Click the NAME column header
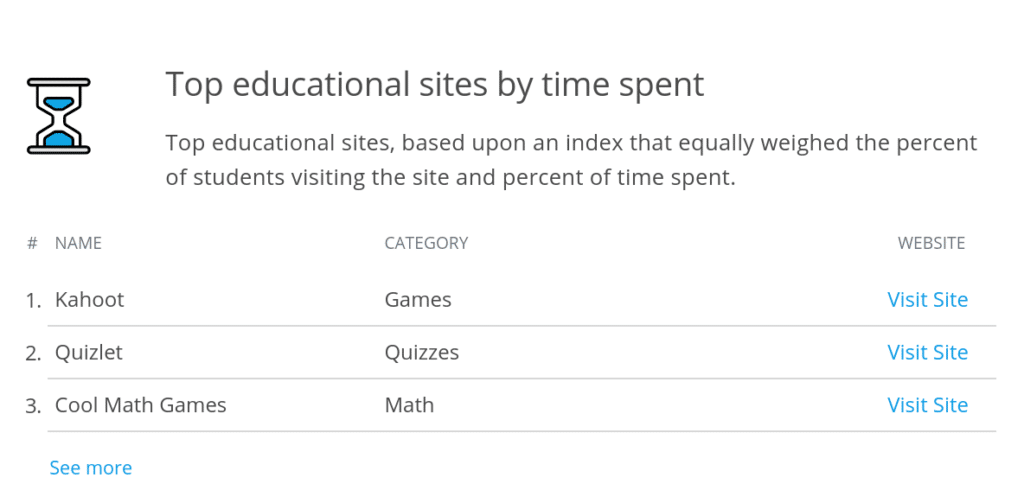This screenshot has height=503, width=1024. click(78, 244)
